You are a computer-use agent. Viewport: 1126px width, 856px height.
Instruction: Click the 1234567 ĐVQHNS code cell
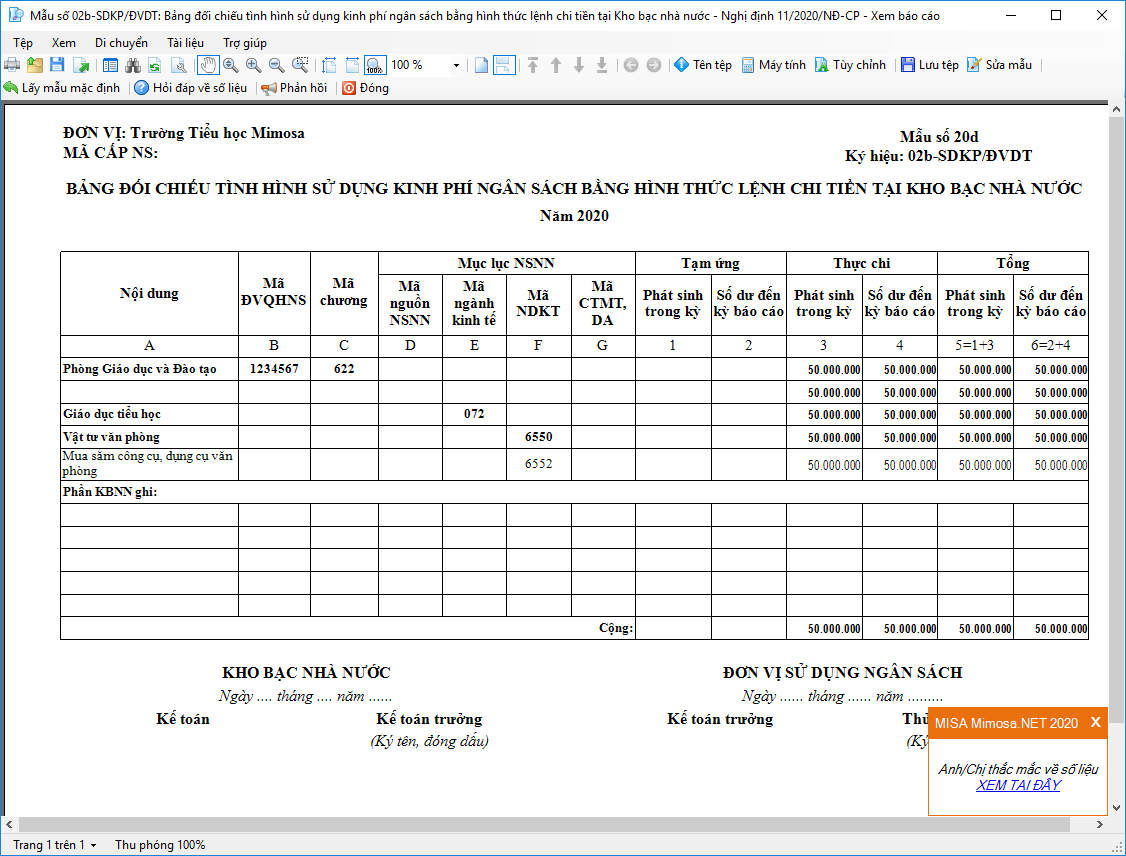(x=274, y=369)
